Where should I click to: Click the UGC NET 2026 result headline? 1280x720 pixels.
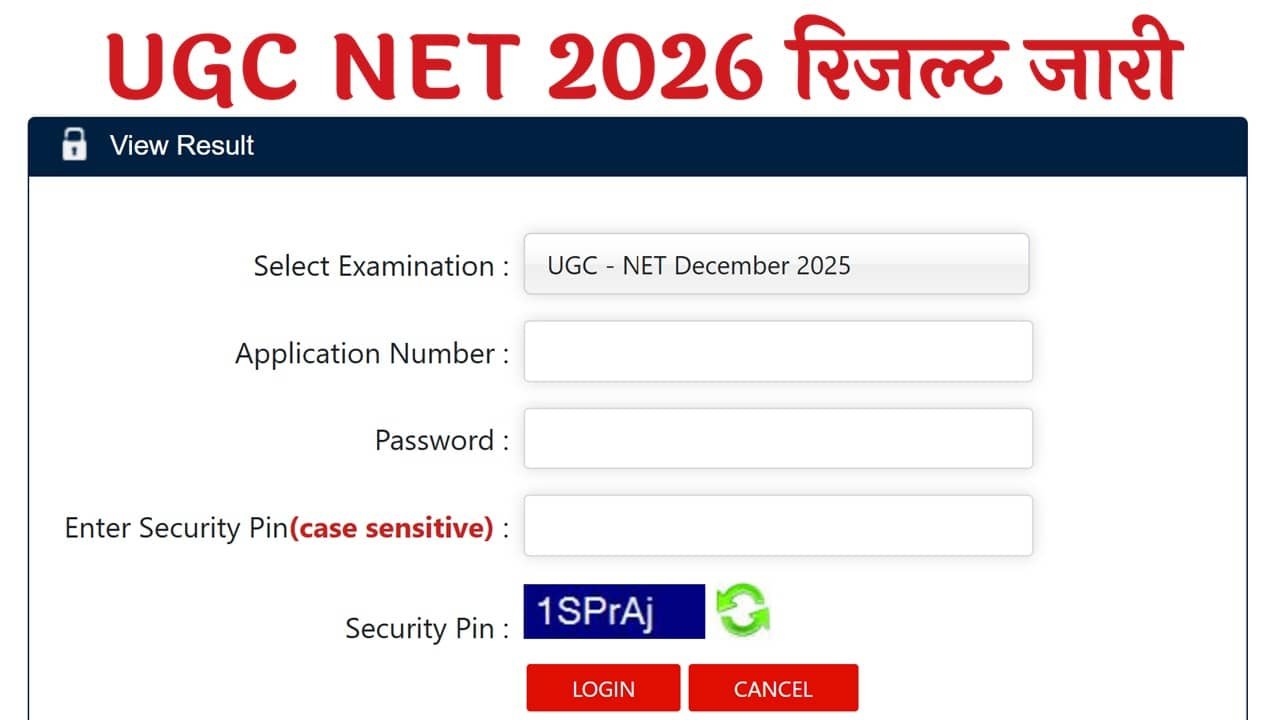pos(640,62)
